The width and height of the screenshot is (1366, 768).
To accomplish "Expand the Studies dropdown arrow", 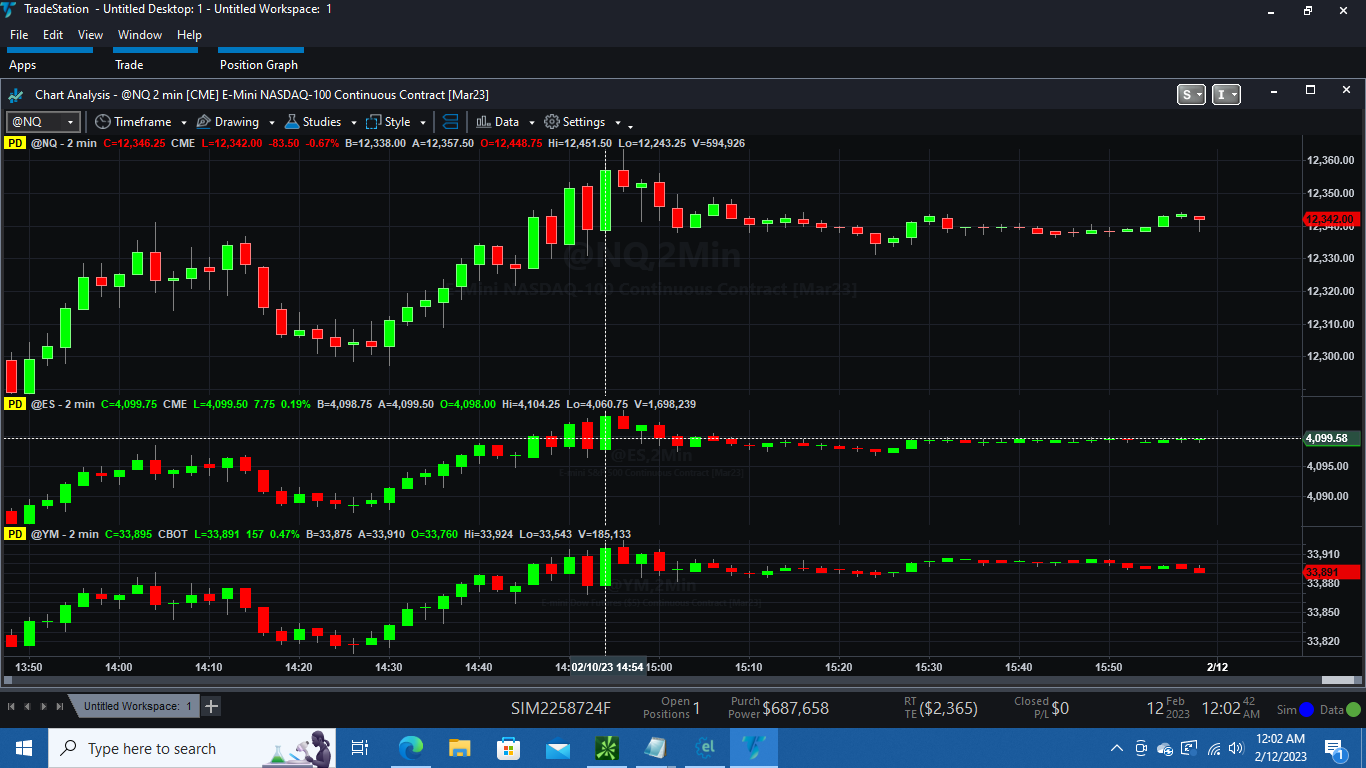I will pyautogui.click(x=354, y=123).
